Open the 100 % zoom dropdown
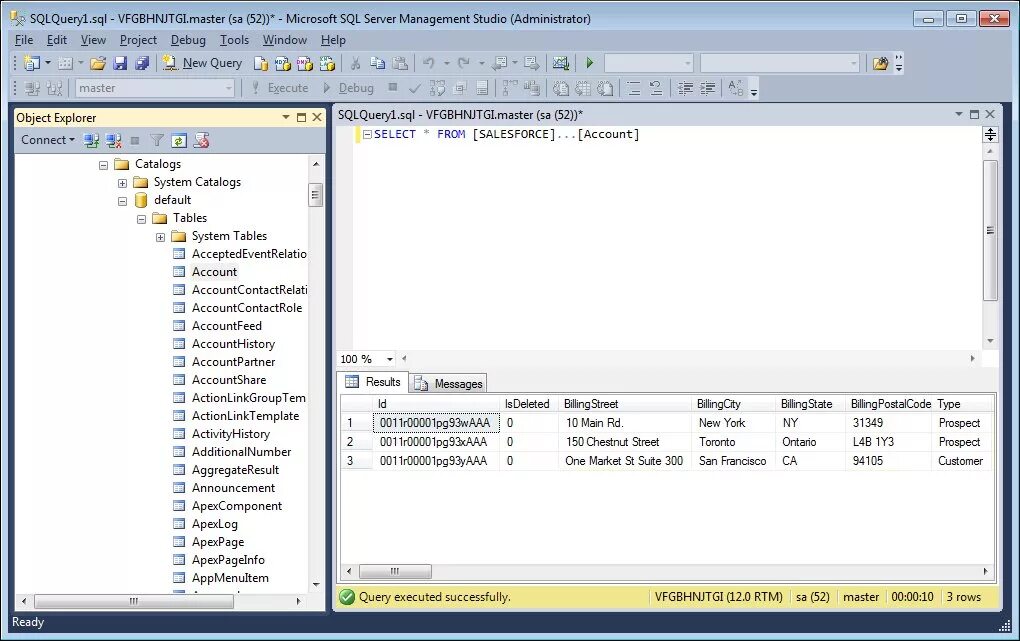 [x=390, y=359]
